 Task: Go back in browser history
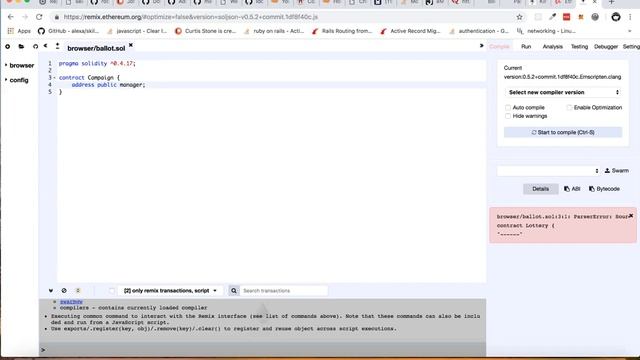coord(11,17)
